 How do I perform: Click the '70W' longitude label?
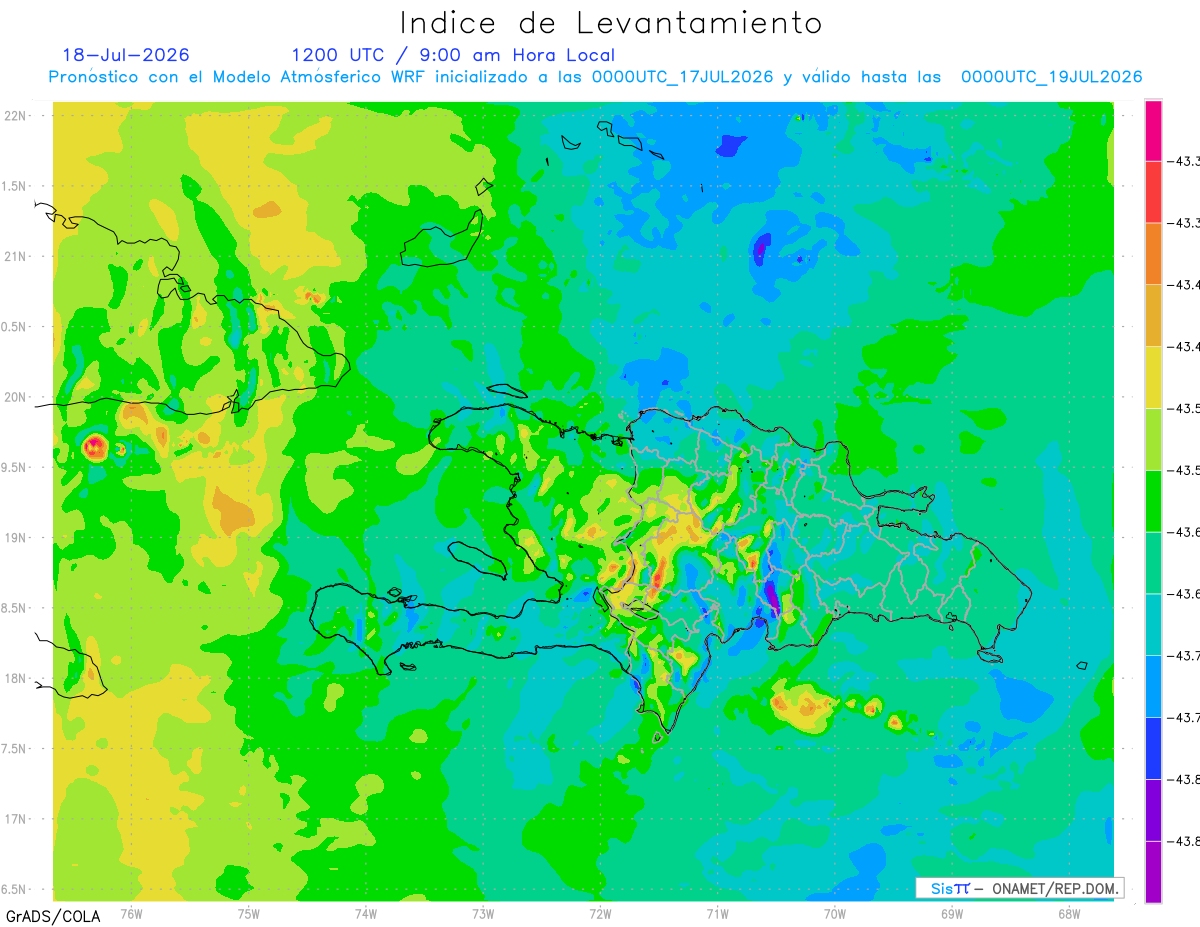coord(835,914)
